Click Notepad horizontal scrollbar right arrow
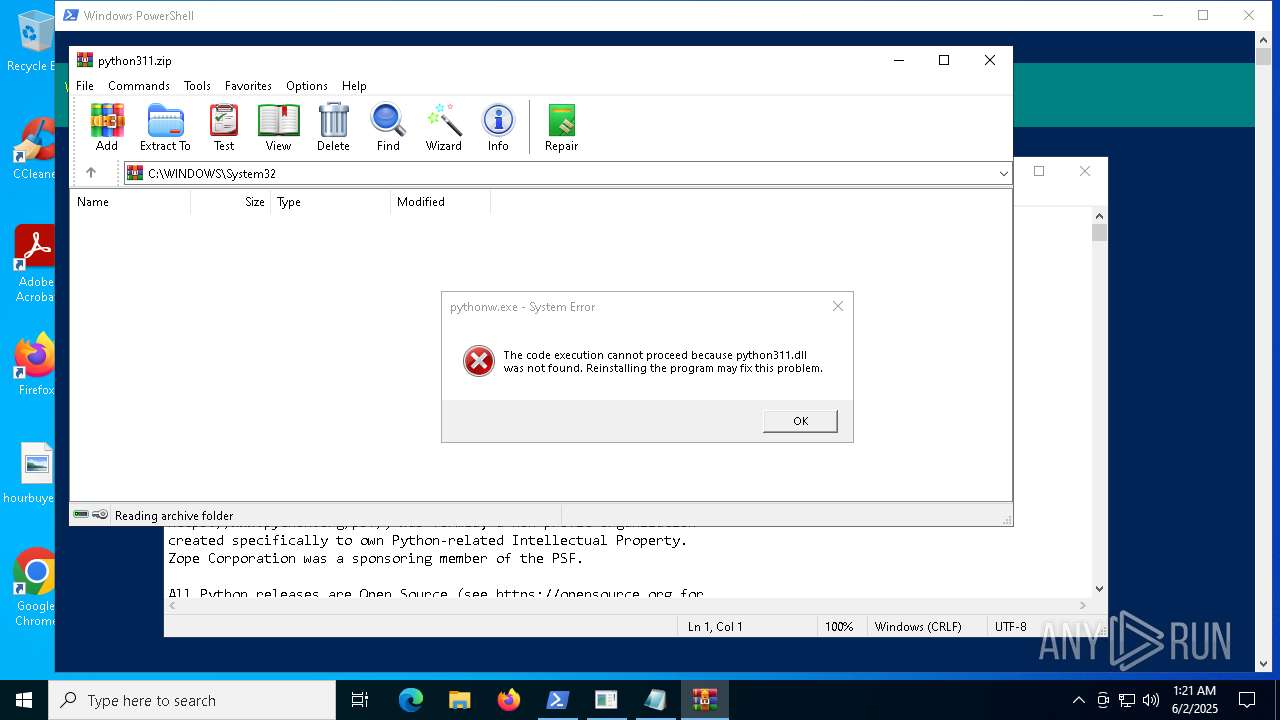1280x720 pixels. point(1083,605)
